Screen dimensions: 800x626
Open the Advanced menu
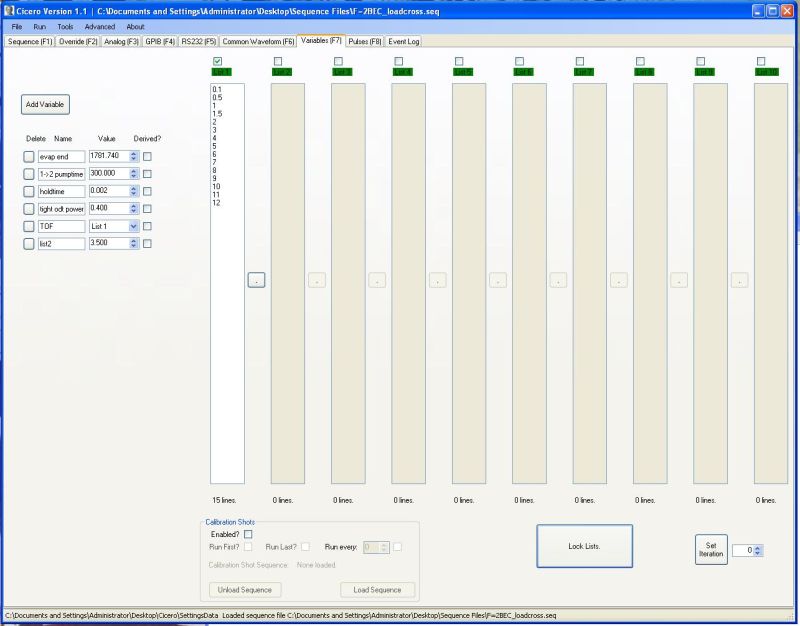tap(99, 27)
